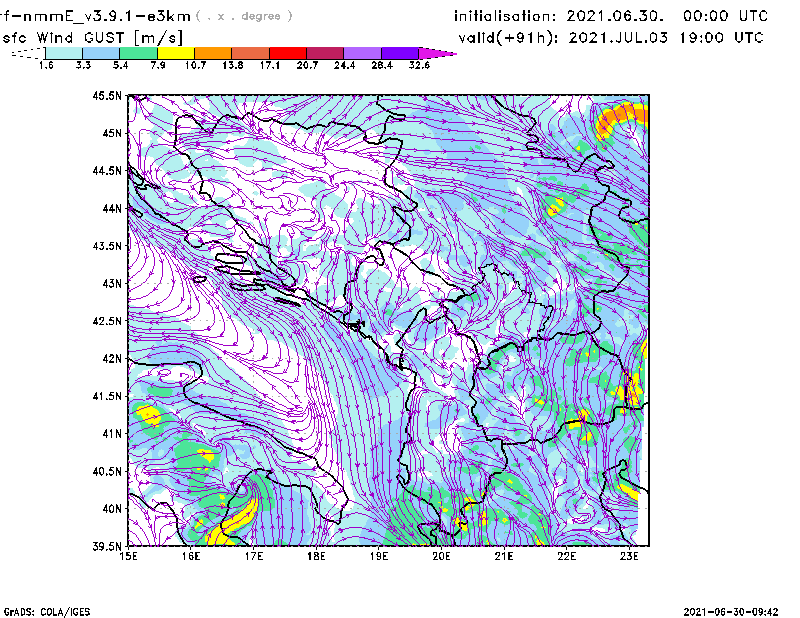This screenshot has height=618, width=800.
Task: Click legend value '32.6'
Action: point(419,65)
